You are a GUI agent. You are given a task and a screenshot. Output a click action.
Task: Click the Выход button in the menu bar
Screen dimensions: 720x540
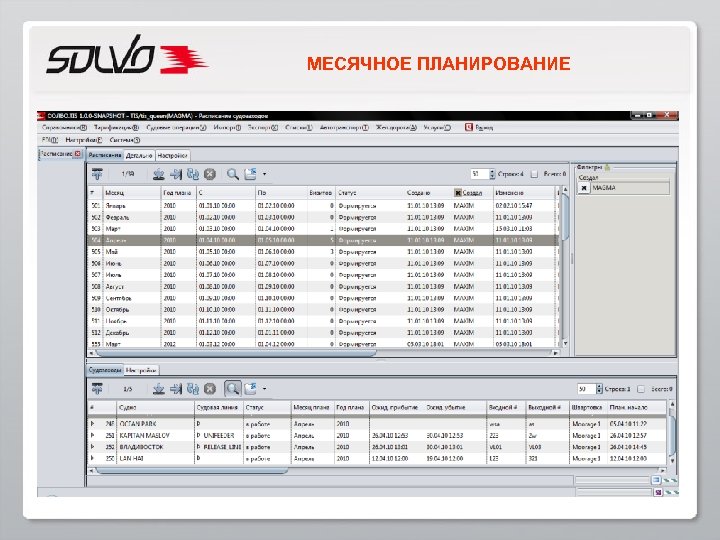coord(479,128)
